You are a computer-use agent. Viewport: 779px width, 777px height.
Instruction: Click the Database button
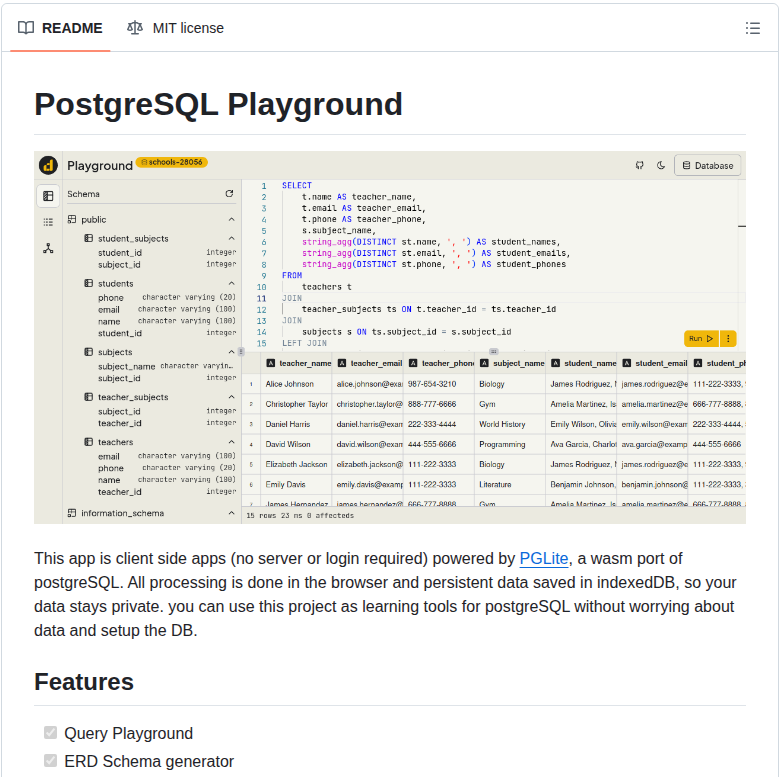[707, 165]
